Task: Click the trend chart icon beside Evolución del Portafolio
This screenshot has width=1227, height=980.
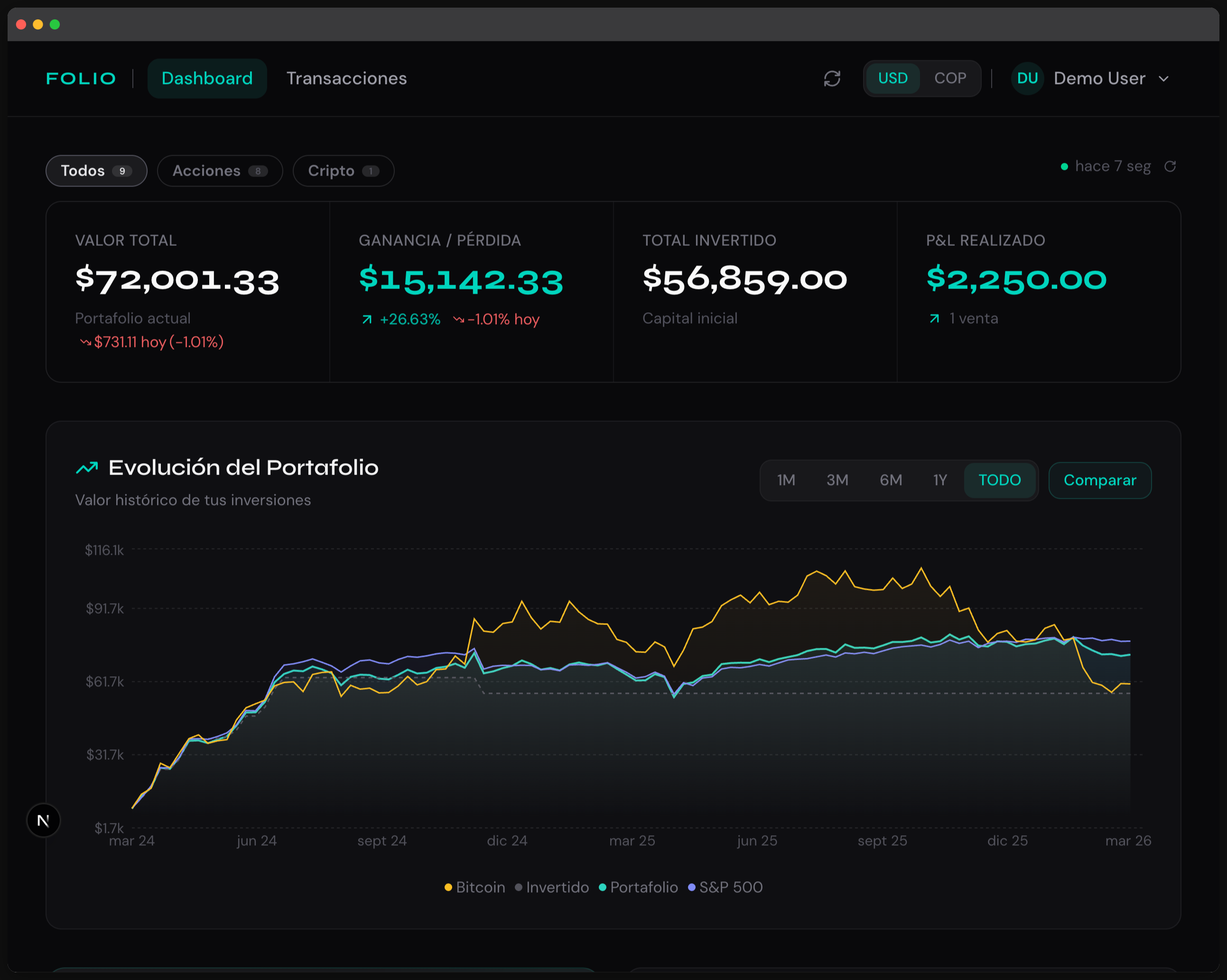Action: pyautogui.click(x=87, y=467)
